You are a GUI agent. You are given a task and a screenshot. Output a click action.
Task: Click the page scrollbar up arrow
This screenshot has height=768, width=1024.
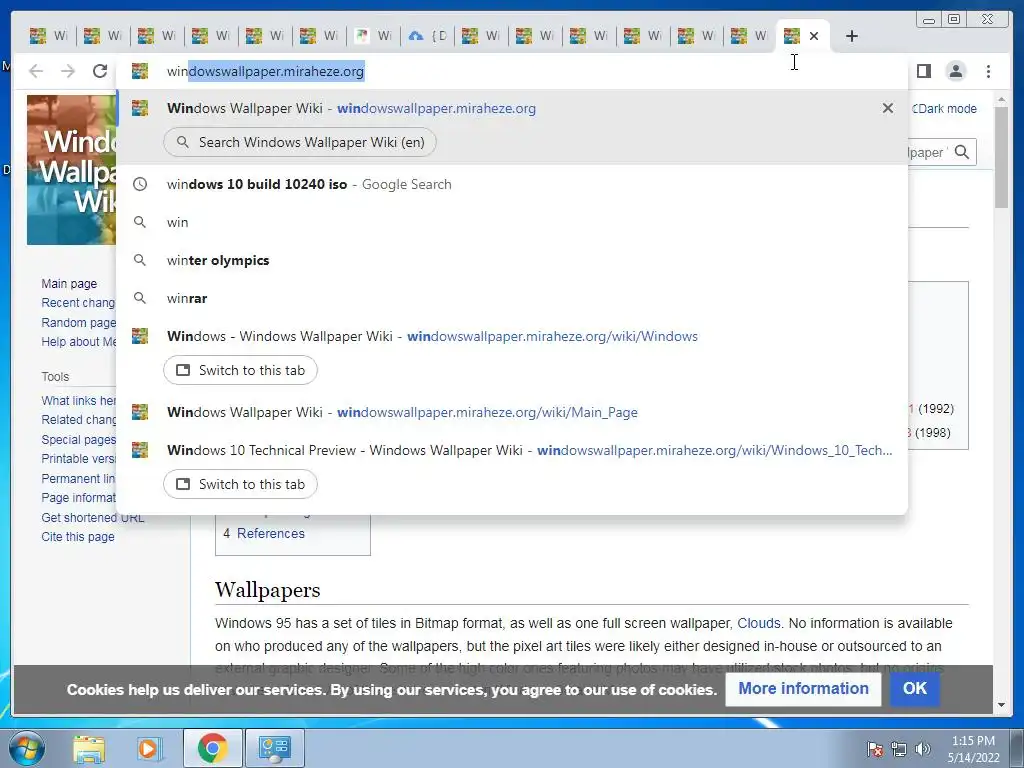tap(1001, 100)
